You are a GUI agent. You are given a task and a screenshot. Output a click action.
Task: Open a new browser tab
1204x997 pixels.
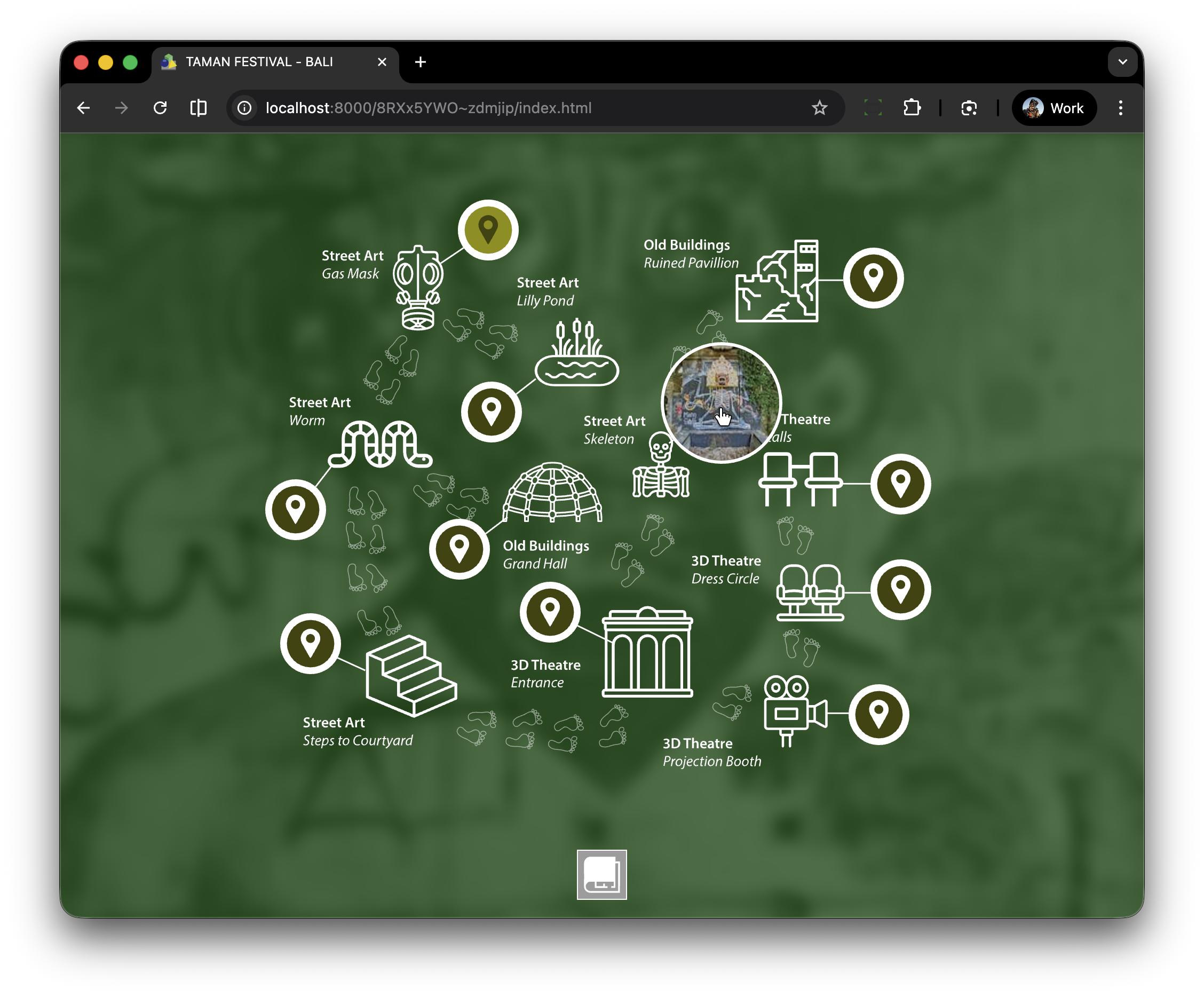click(420, 62)
